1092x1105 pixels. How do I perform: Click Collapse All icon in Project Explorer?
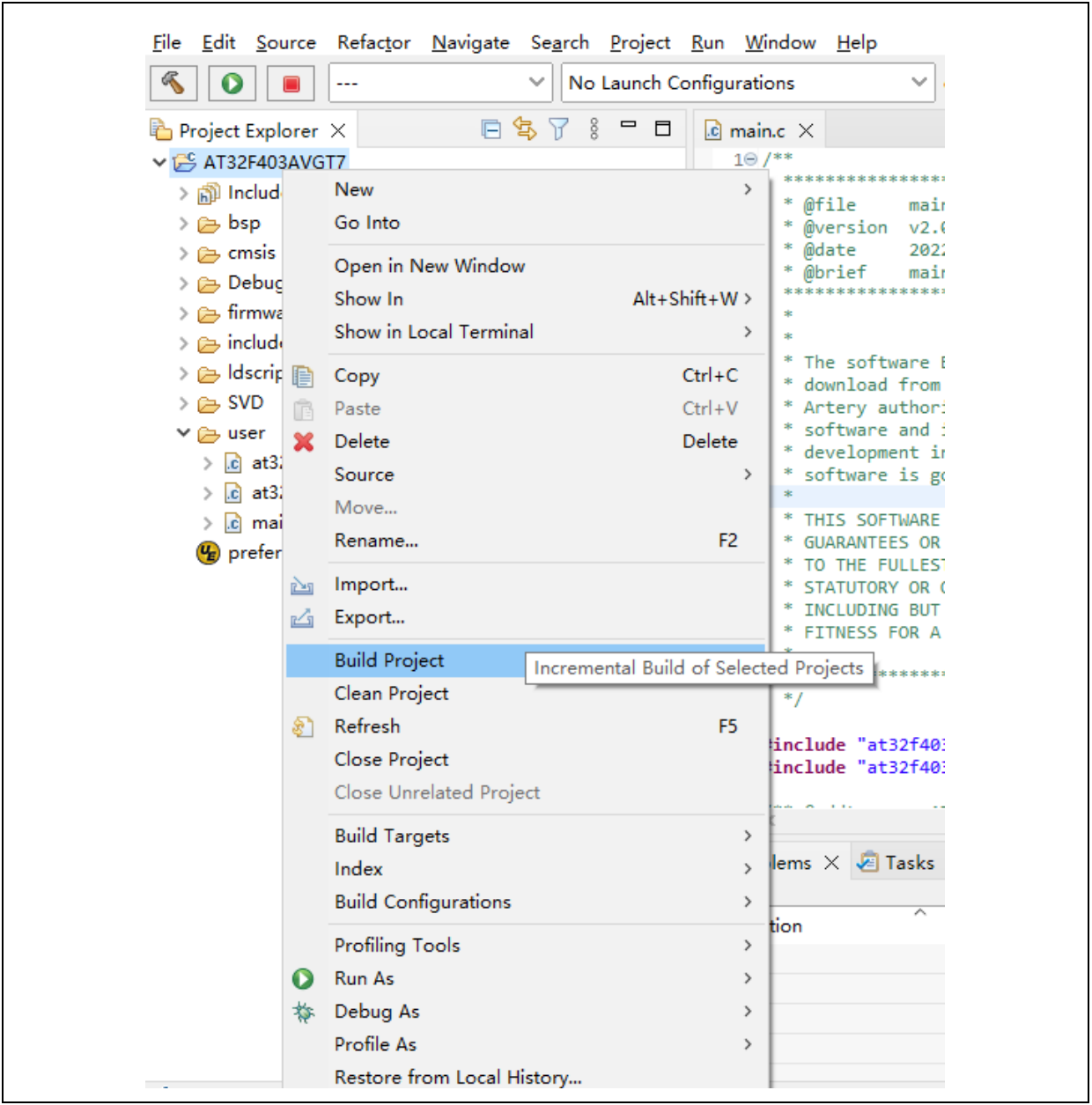point(491,129)
